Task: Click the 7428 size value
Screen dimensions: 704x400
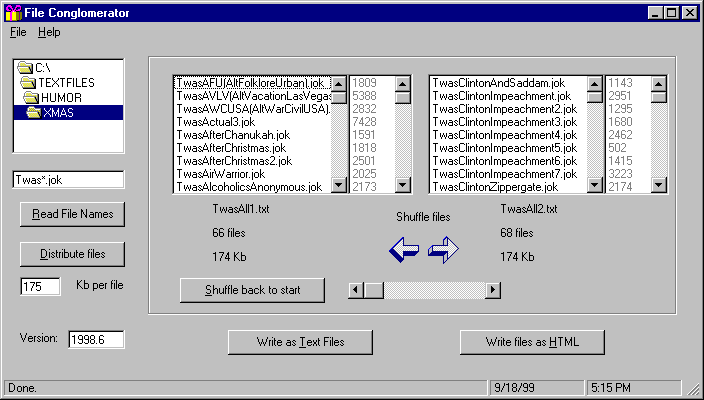Action: (x=364, y=122)
